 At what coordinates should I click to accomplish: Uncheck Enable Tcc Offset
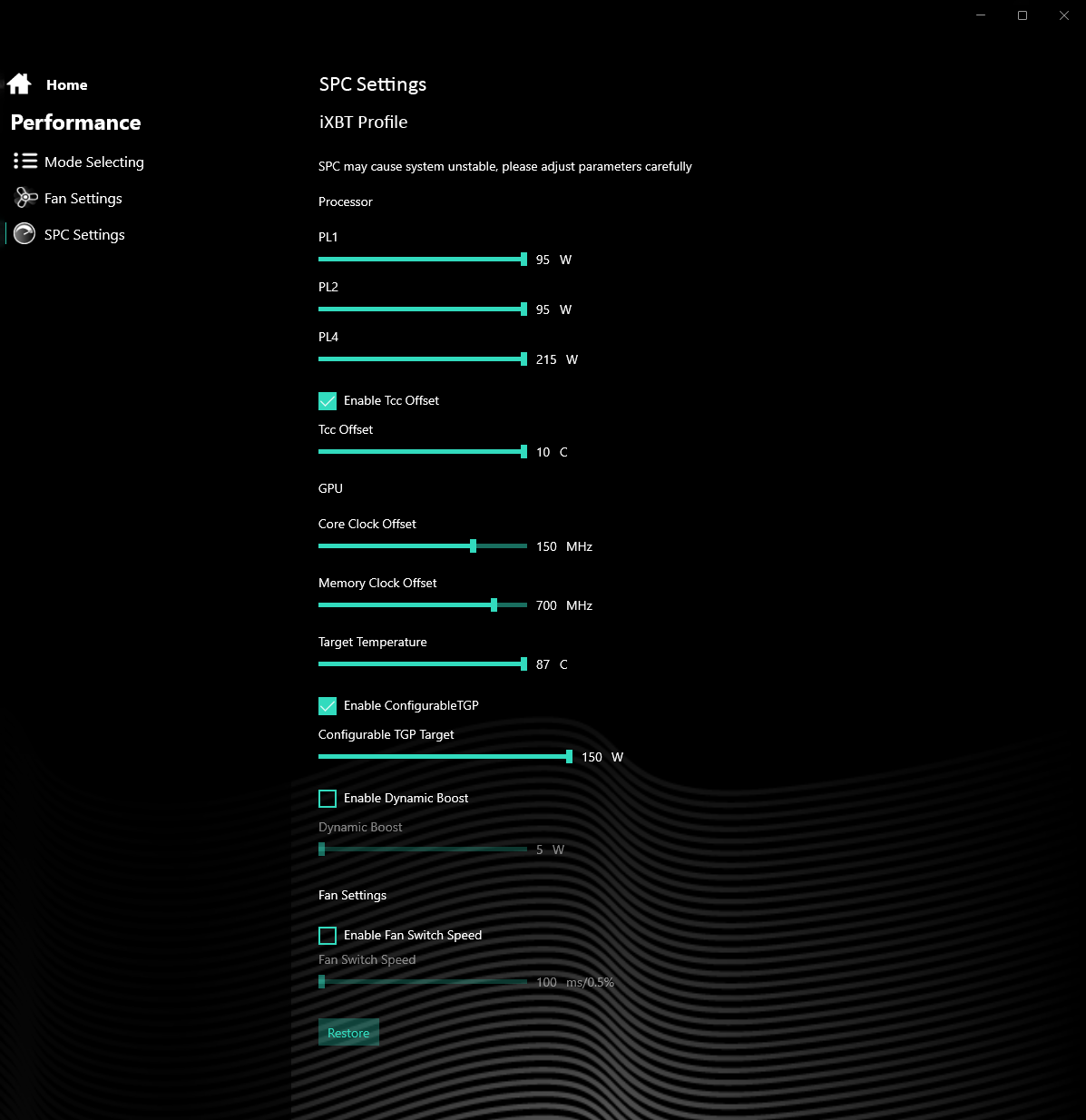[328, 401]
